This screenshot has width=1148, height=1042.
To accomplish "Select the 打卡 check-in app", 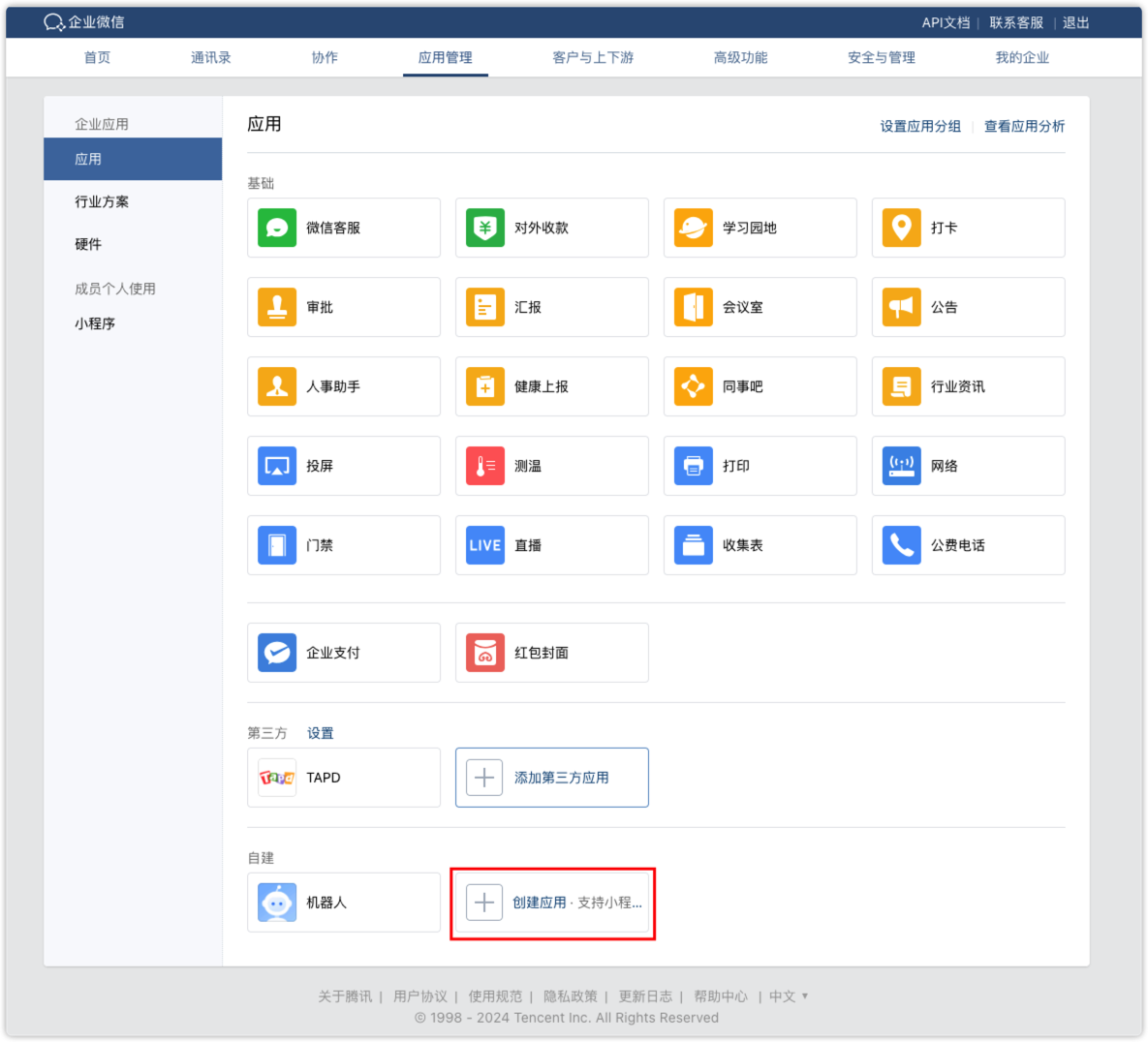I will click(x=968, y=228).
